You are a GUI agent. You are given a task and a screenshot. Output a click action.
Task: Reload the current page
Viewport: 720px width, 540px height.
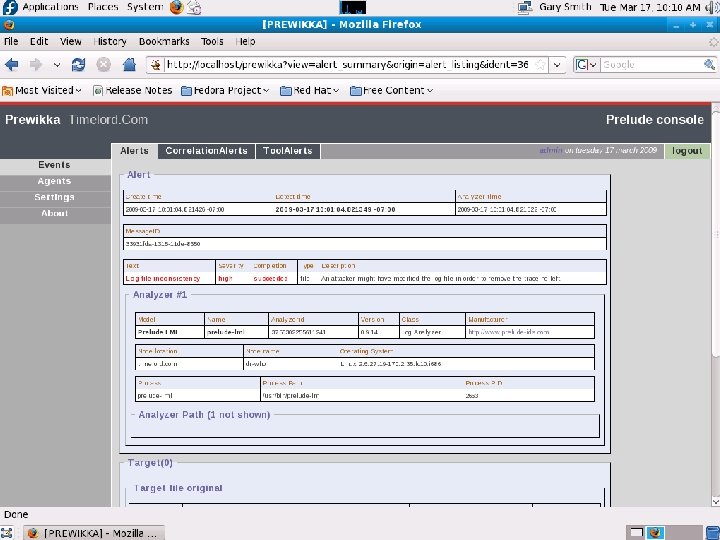coord(78,65)
